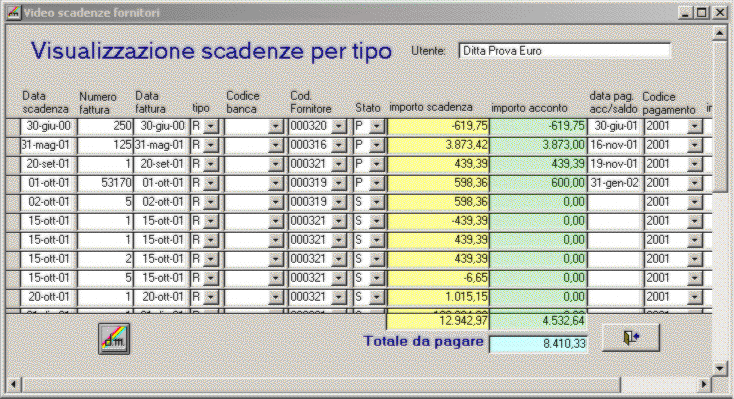
Task: Click the total importo scadenza 12.942,97
Action: (x=438, y=321)
